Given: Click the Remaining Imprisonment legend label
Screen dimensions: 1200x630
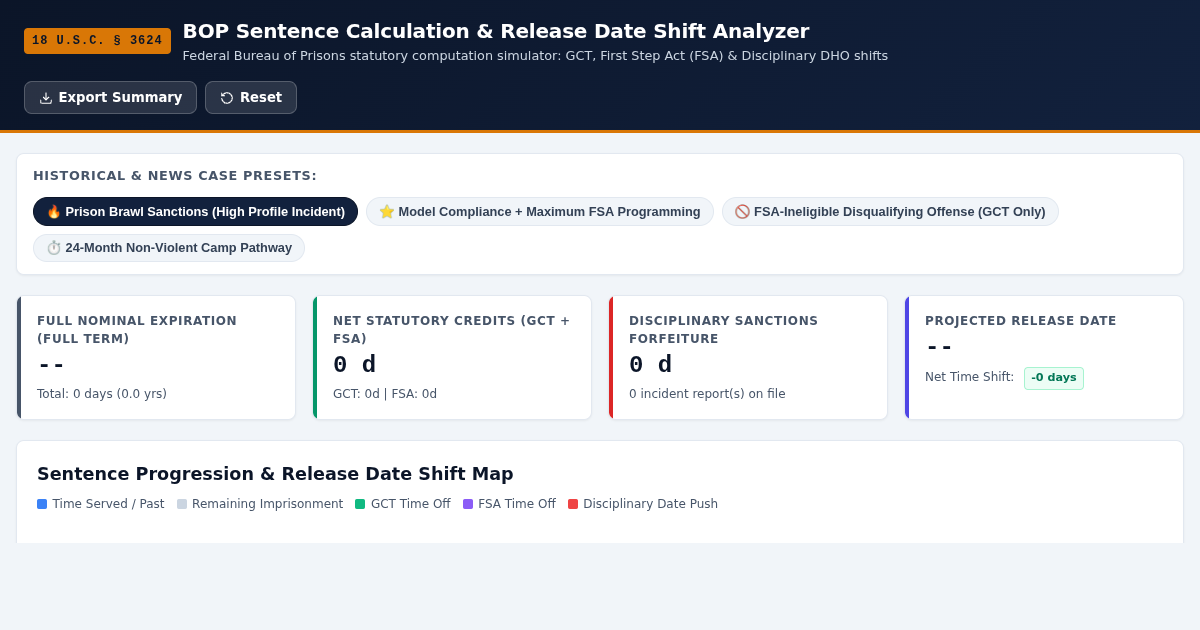Looking at the screenshot, I should pyautogui.click(x=267, y=504).
